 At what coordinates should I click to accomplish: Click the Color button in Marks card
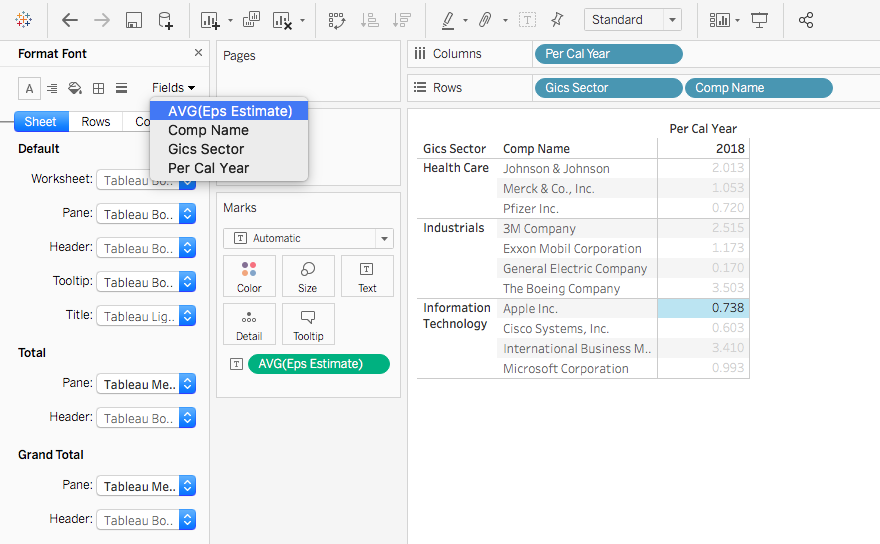(x=249, y=276)
